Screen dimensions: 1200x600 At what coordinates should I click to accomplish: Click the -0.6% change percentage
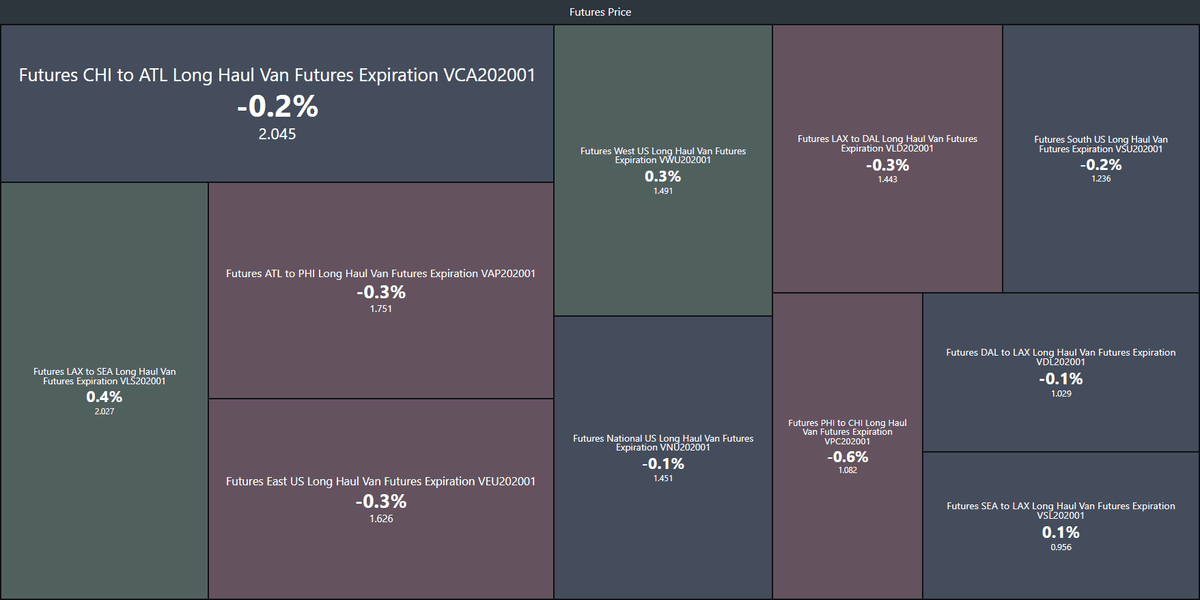[x=847, y=457]
